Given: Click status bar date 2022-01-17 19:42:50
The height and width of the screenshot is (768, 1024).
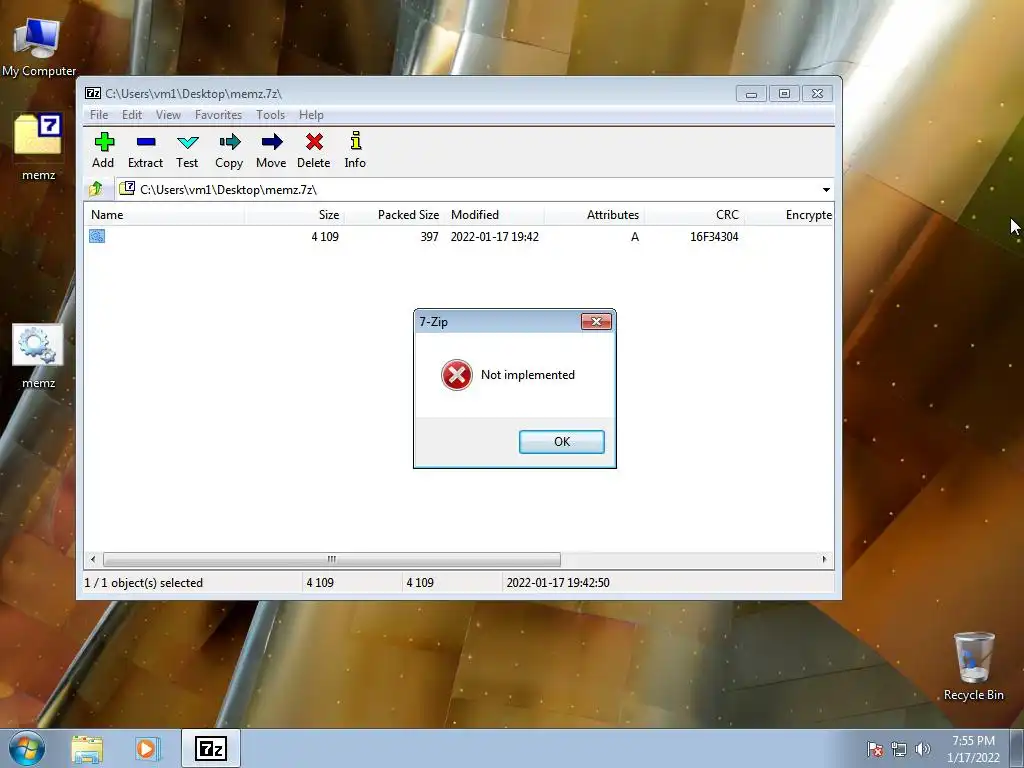Looking at the screenshot, I should pos(558,583).
